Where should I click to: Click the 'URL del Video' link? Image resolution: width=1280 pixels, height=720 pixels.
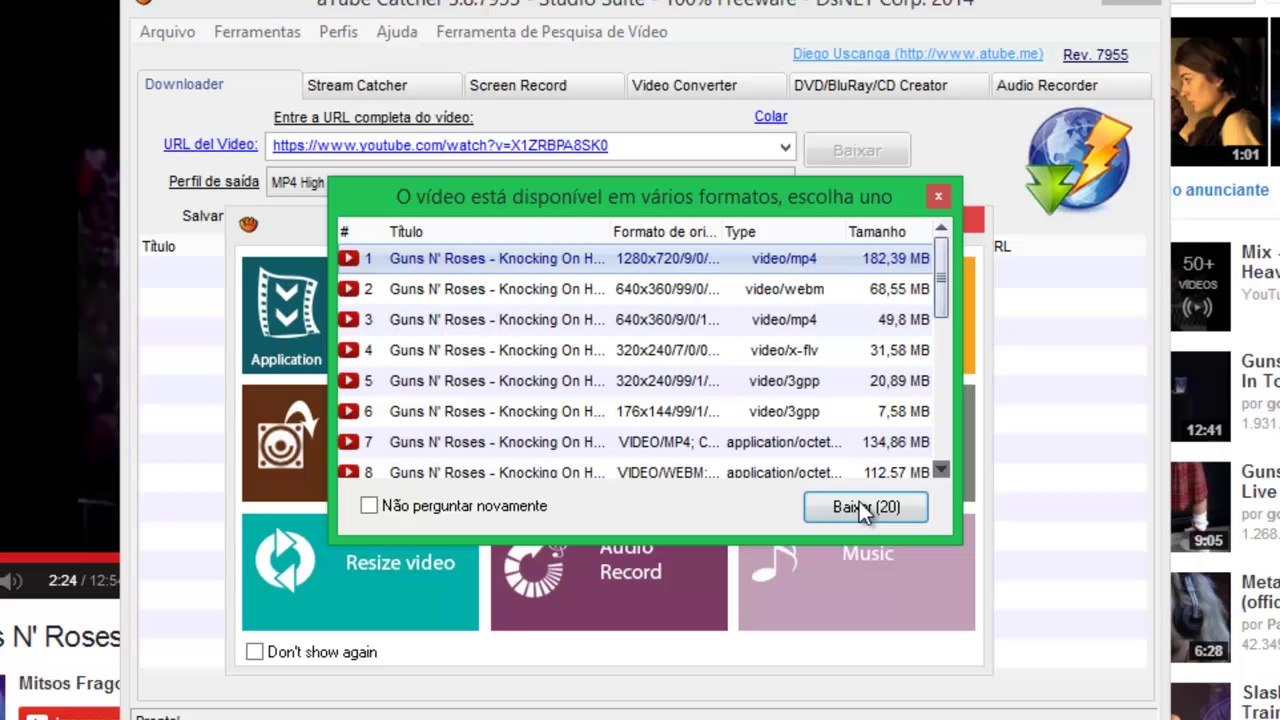[211, 144]
